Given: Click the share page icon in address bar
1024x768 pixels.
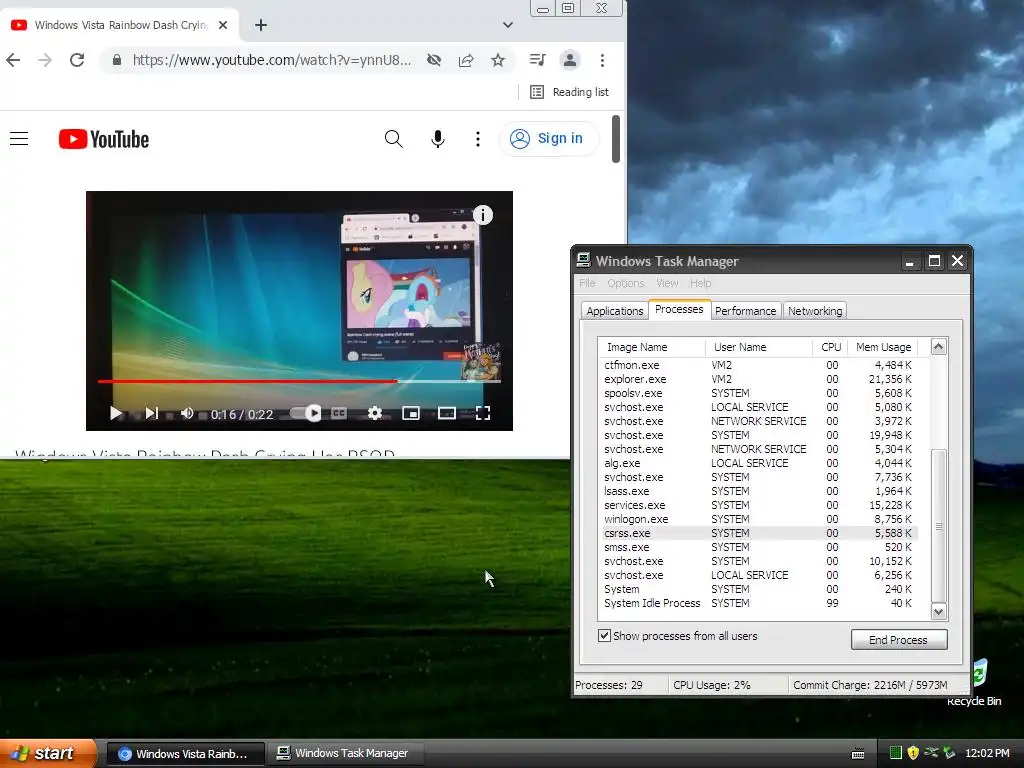Looking at the screenshot, I should 466,60.
